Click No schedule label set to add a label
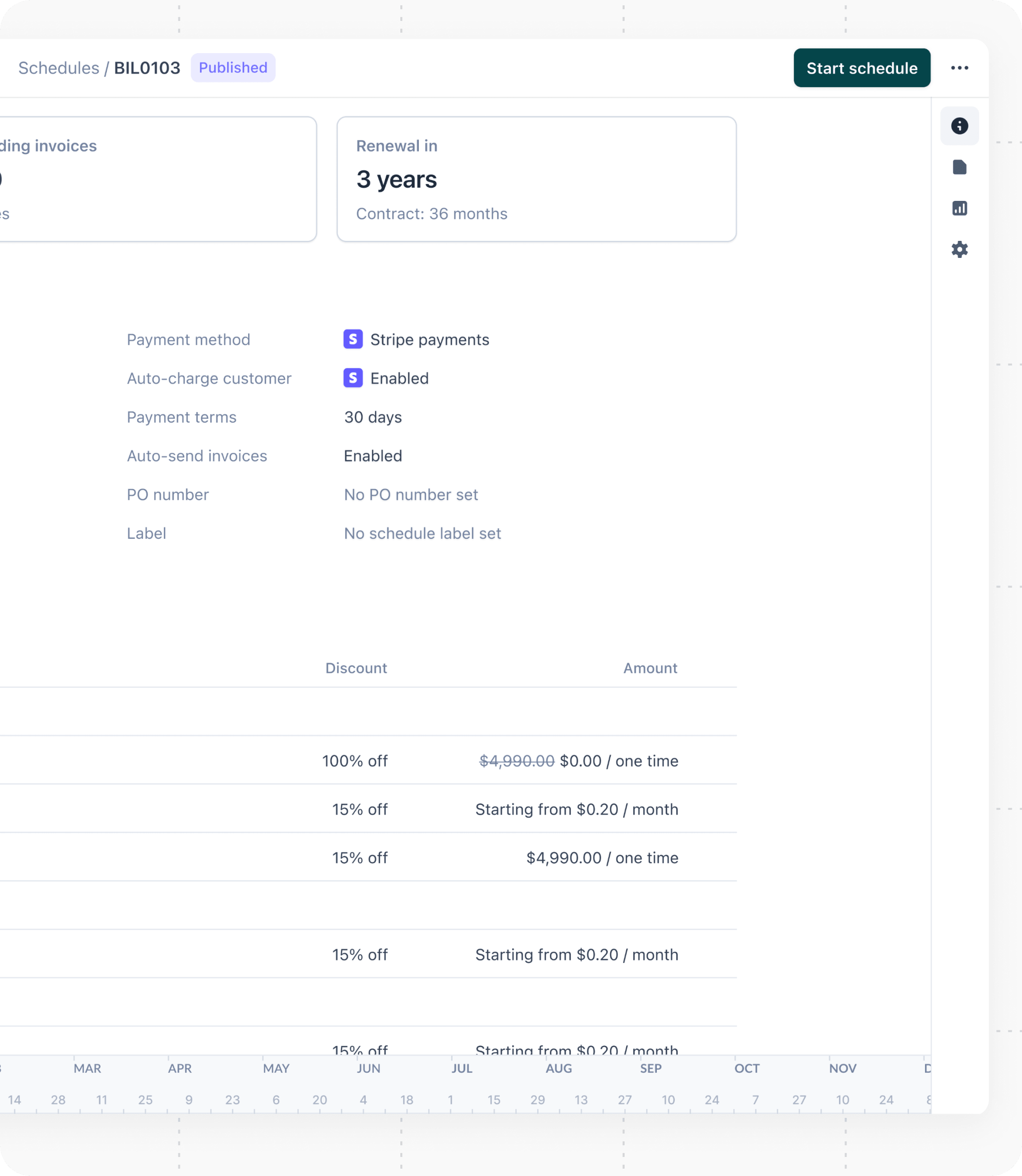Viewport: 1022px width, 1176px height. [422, 533]
